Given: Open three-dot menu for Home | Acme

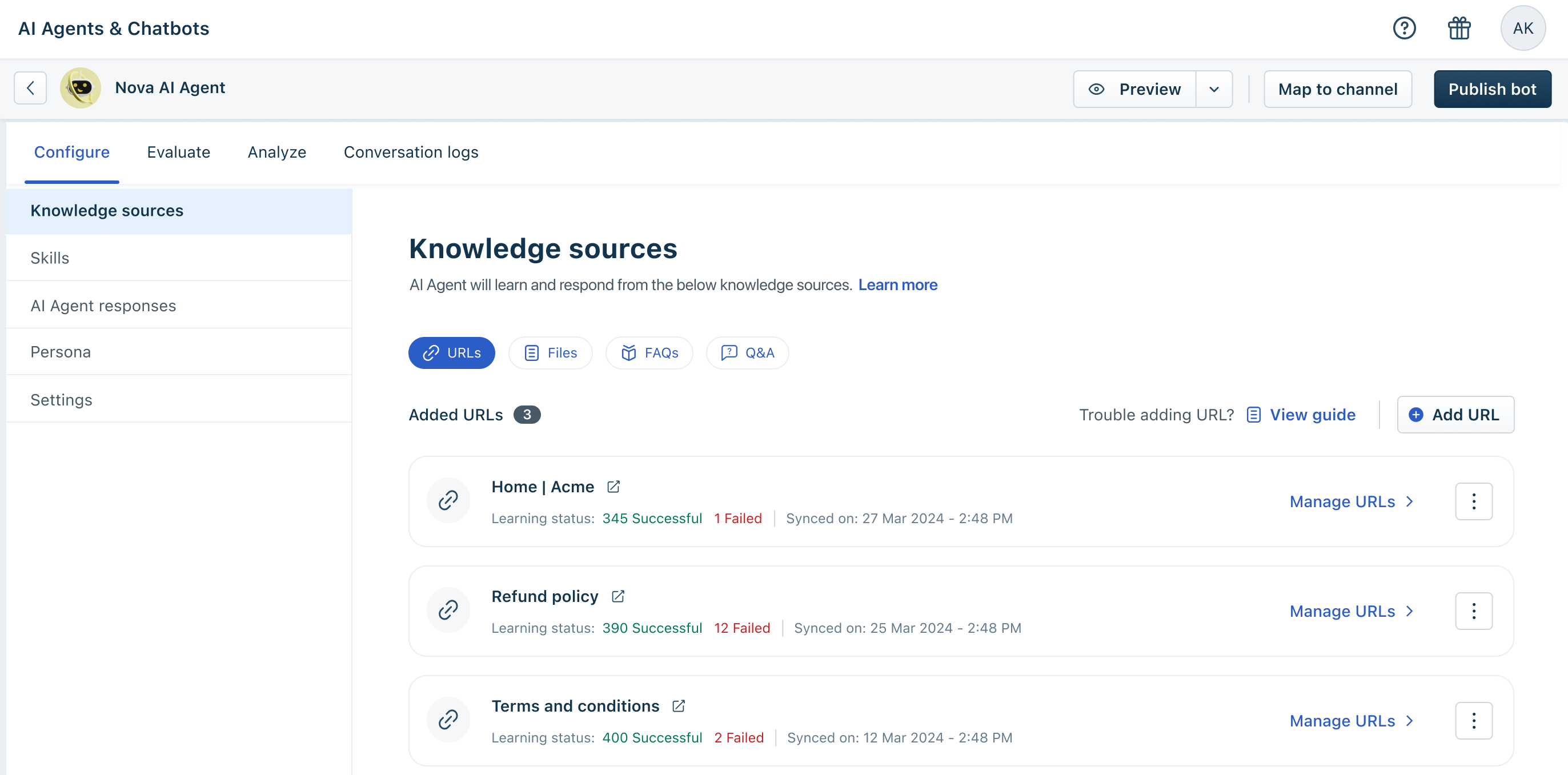Looking at the screenshot, I should click(1473, 501).
